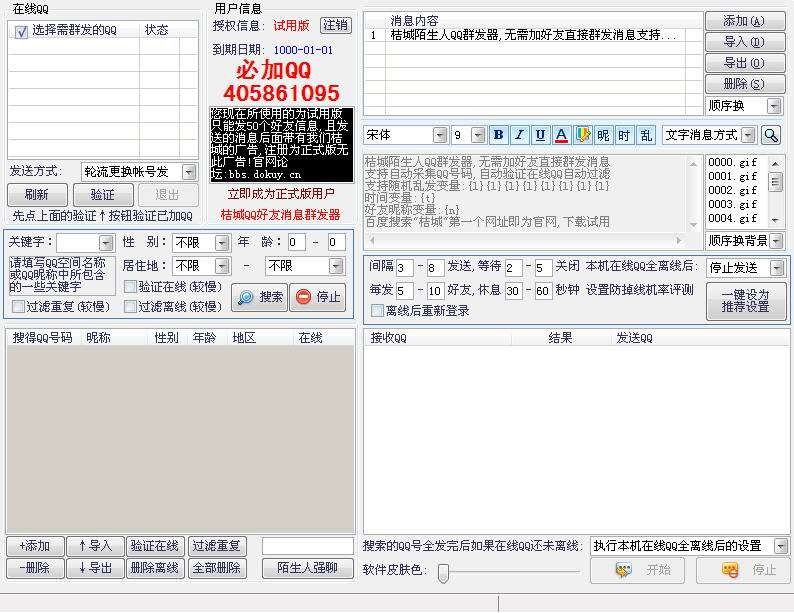794x613 pixels.
Task: Select 0002.gif in the image list
Action: coord(732,191)
